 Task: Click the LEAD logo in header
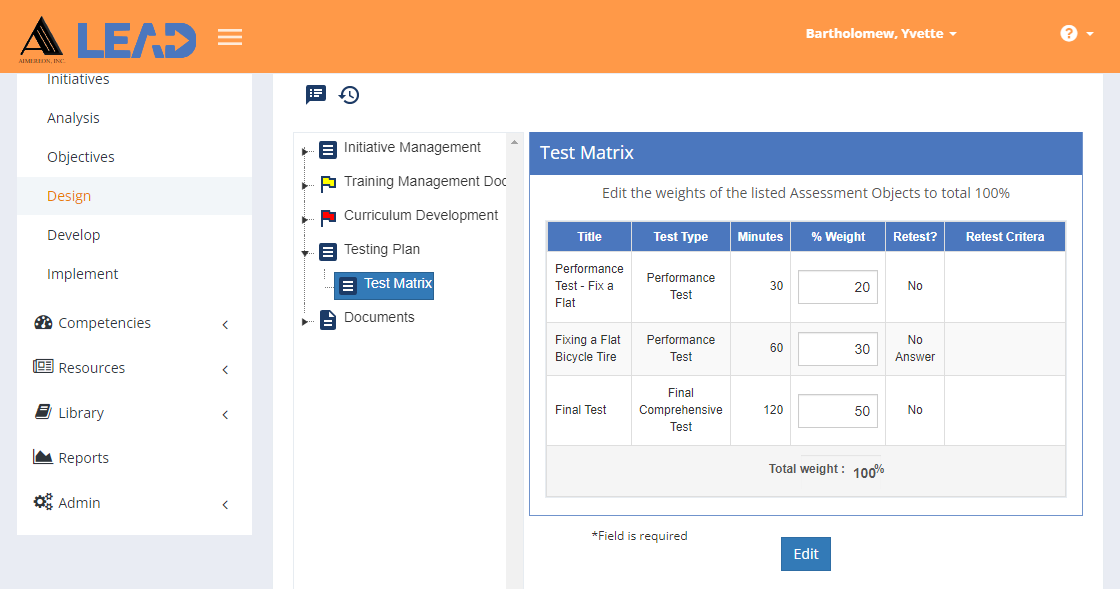pyautogui.click(x=107, y=39)
